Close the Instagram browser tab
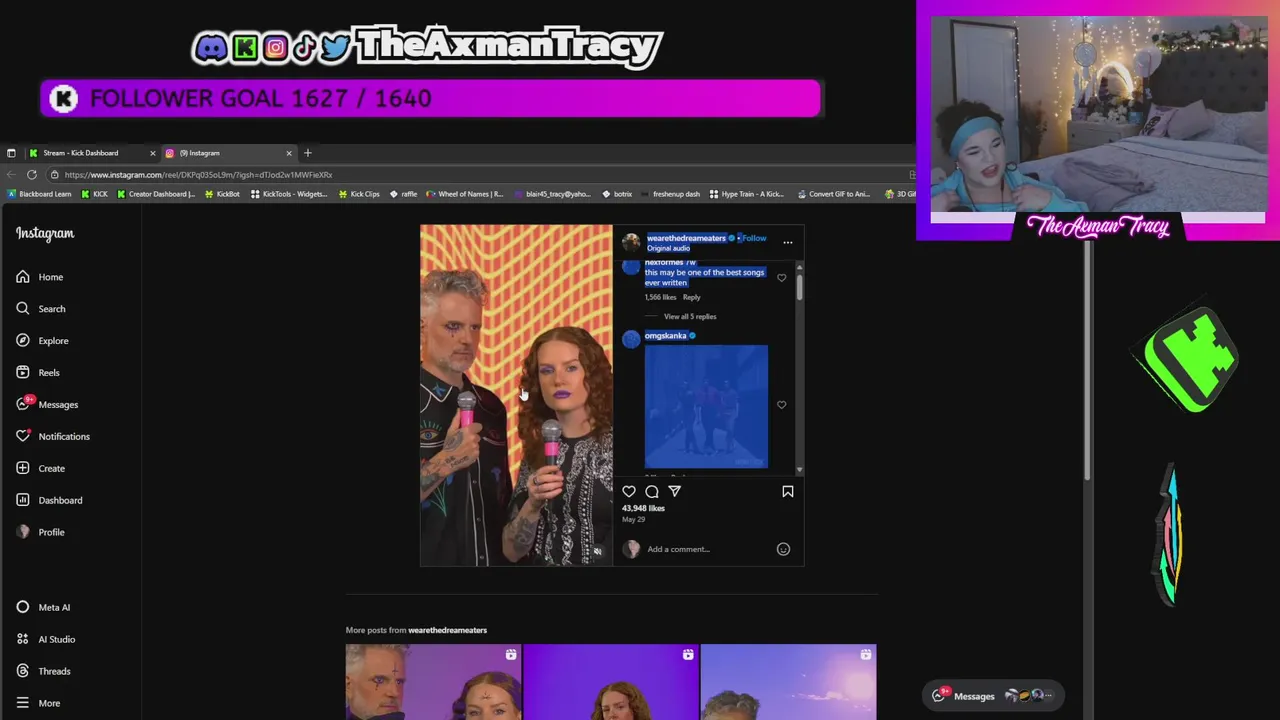Screen dimensions: 1280x720 click(x=289, y=153)
